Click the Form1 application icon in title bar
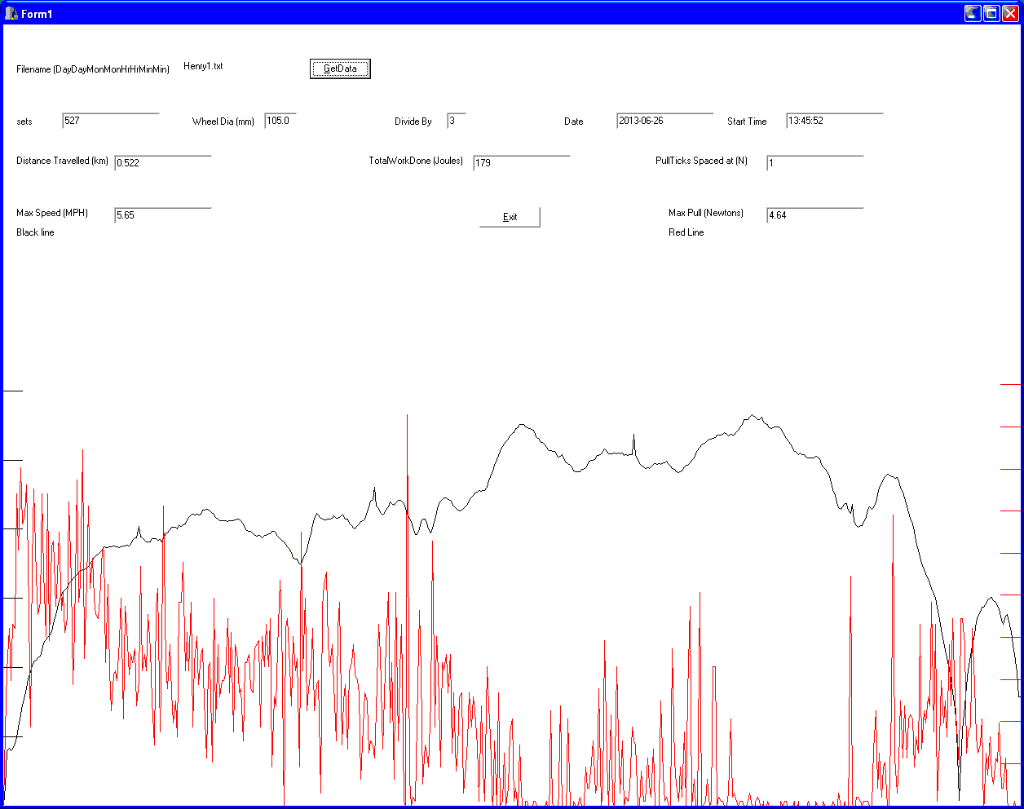This screenshot has height=809, width=1024. (11, 14)
